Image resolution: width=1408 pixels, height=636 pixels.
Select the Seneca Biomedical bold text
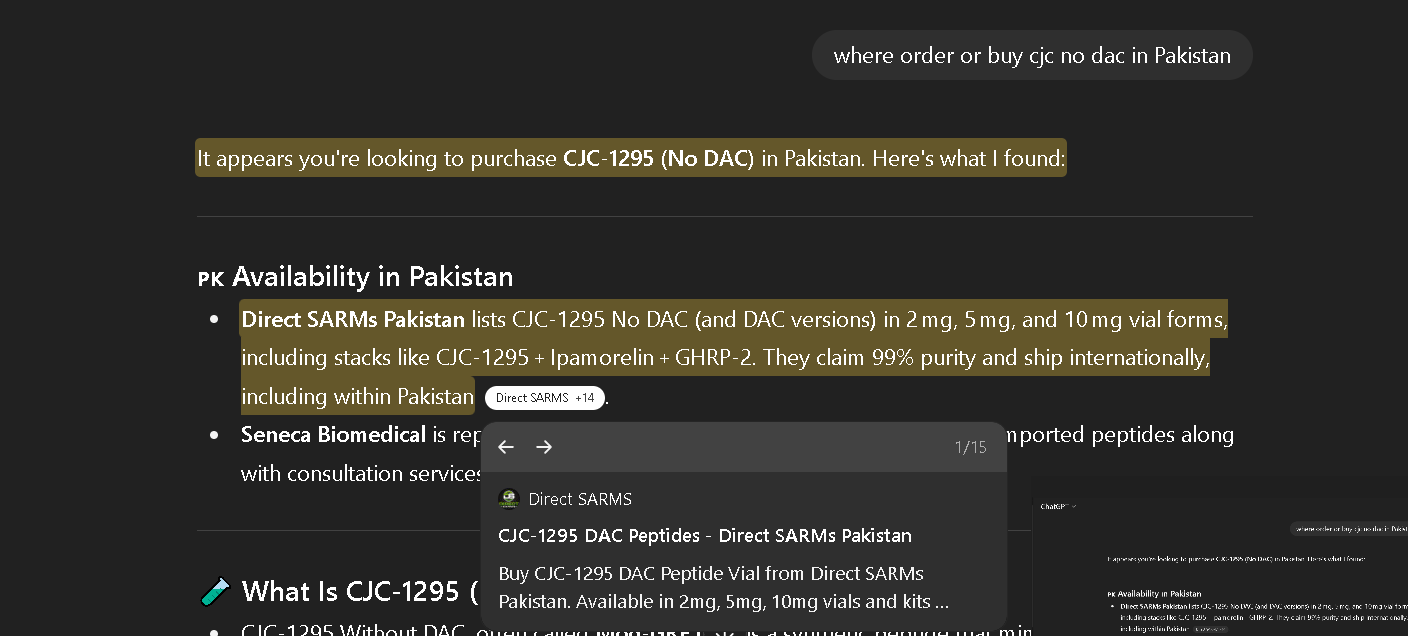[334, 435]
